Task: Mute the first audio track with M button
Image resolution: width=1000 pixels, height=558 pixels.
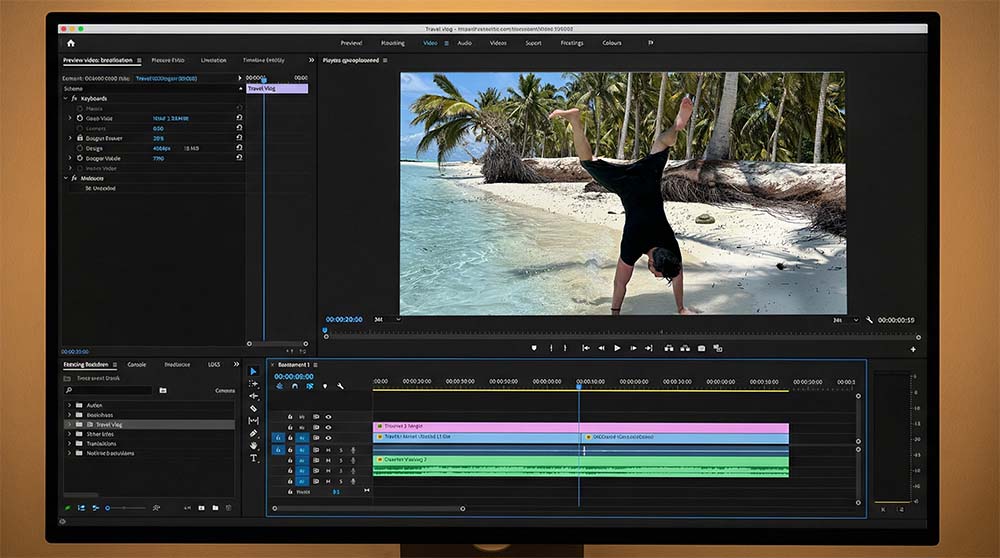Action: tap(328, 450)
